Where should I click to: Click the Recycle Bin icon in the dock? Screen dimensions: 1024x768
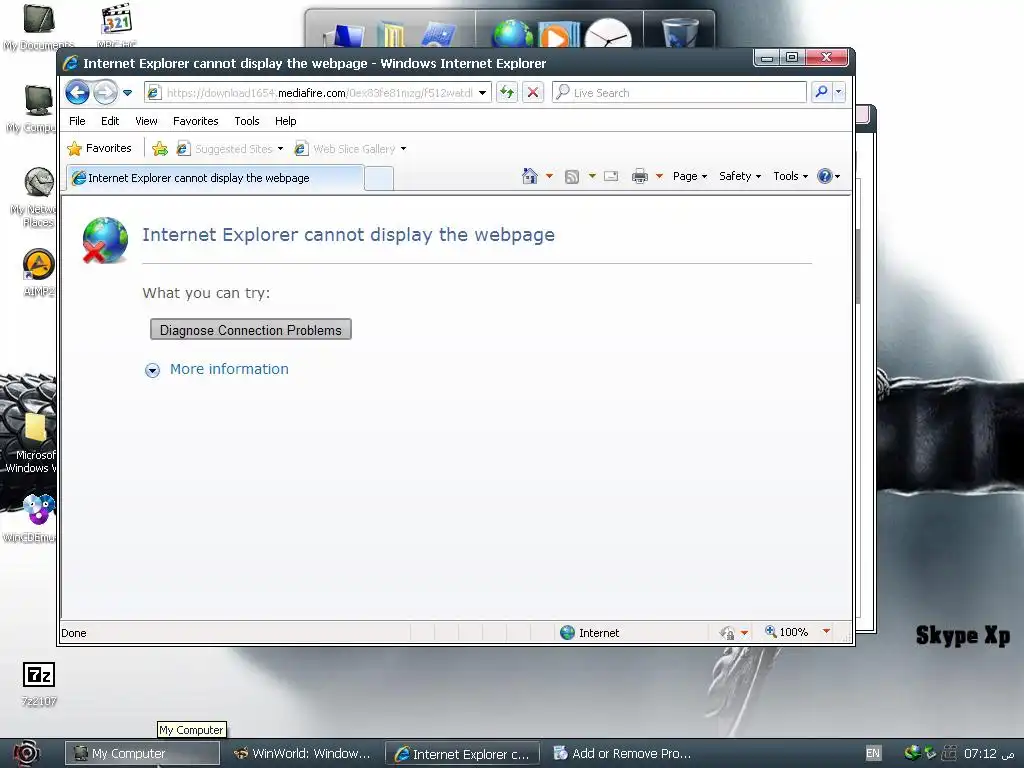tap(679, 33)
